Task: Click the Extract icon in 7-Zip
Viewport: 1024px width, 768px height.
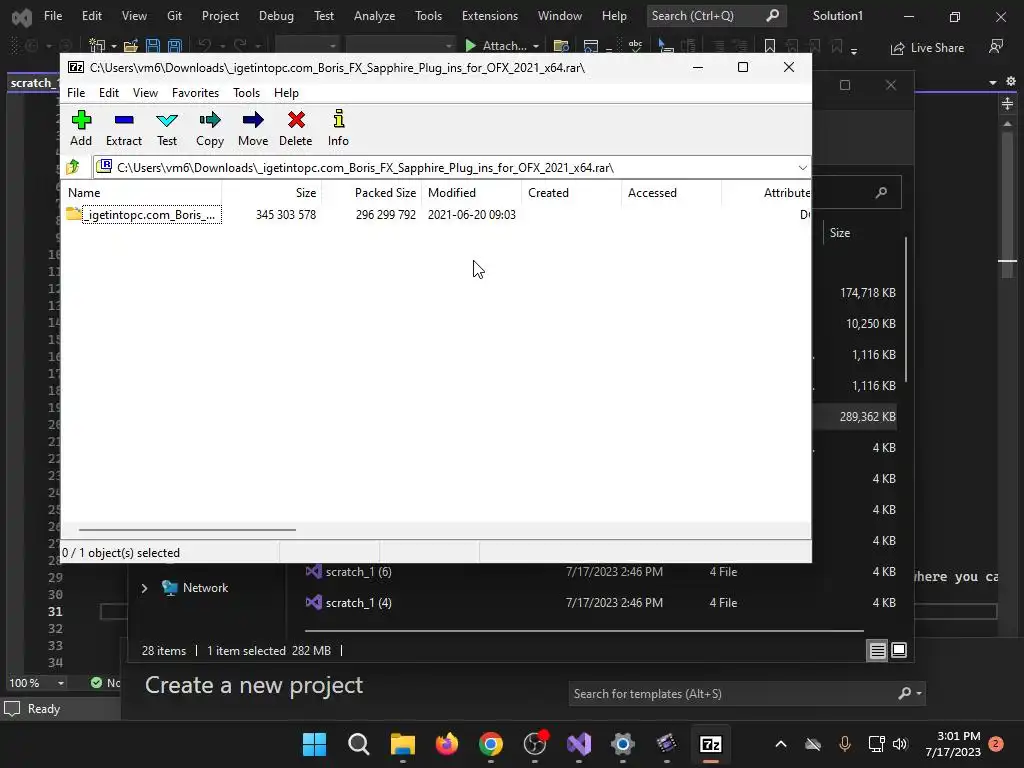Action: 123,128
